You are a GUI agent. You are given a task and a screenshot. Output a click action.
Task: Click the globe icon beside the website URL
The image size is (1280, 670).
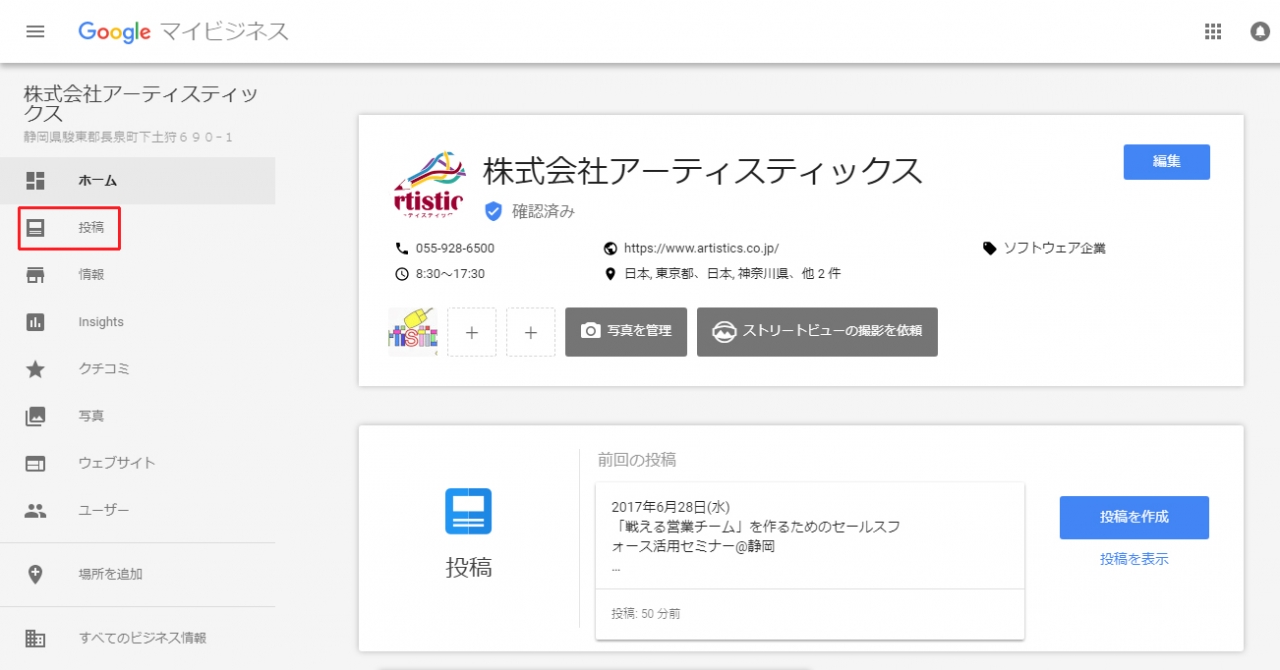coord(611,248)
